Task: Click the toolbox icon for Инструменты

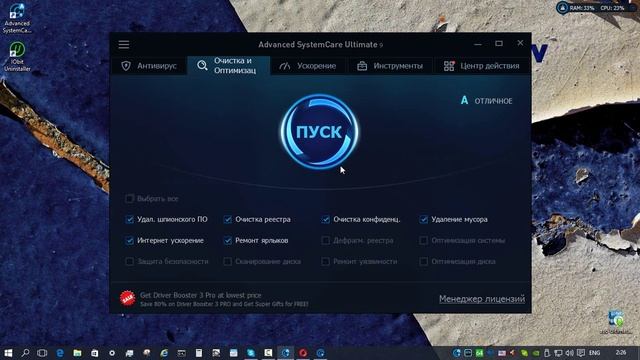Action: point(362,66)
